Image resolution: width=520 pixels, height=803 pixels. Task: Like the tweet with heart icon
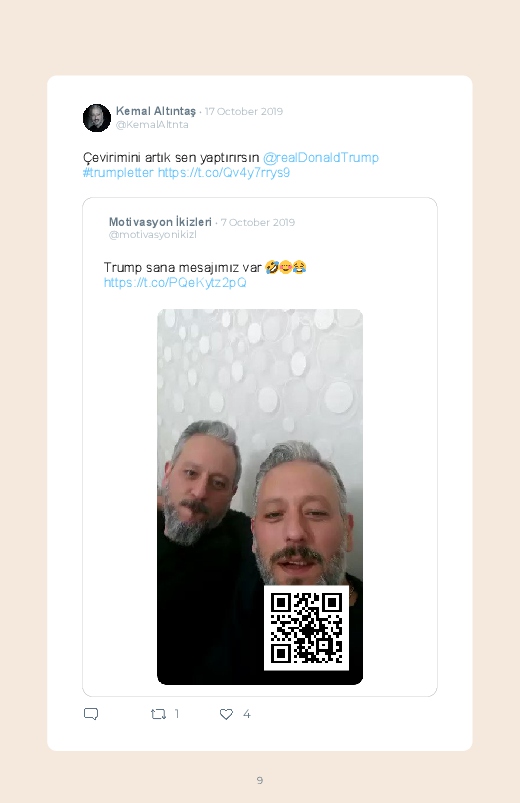point(226,714)
